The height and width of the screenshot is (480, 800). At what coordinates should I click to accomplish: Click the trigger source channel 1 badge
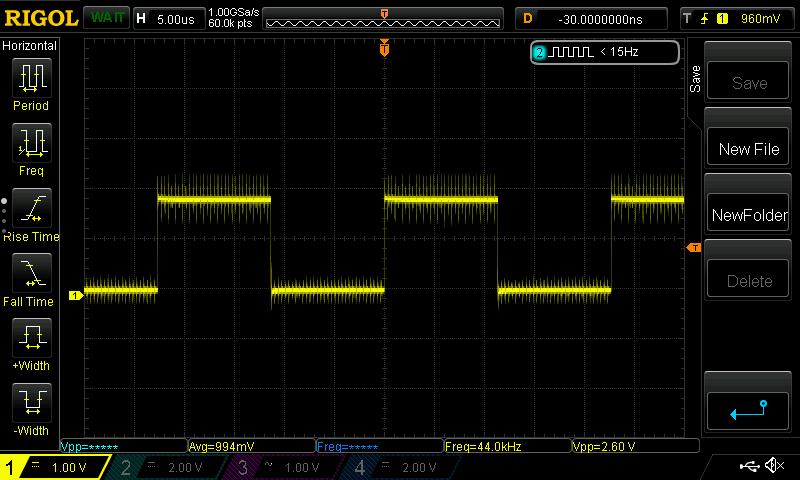pyautogui.click(x=722, y=19)
